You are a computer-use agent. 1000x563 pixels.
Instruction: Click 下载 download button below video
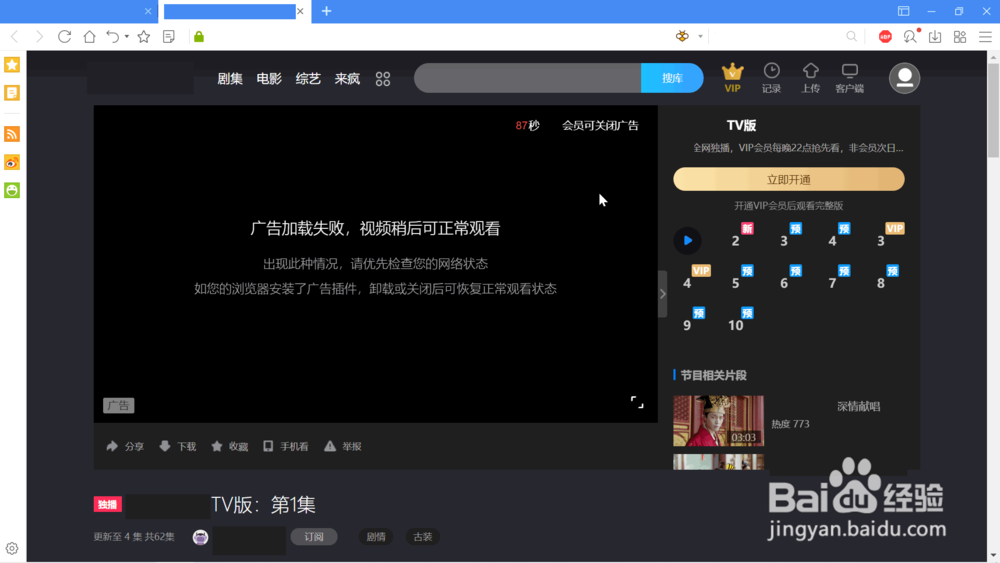(x=177, y=446)
